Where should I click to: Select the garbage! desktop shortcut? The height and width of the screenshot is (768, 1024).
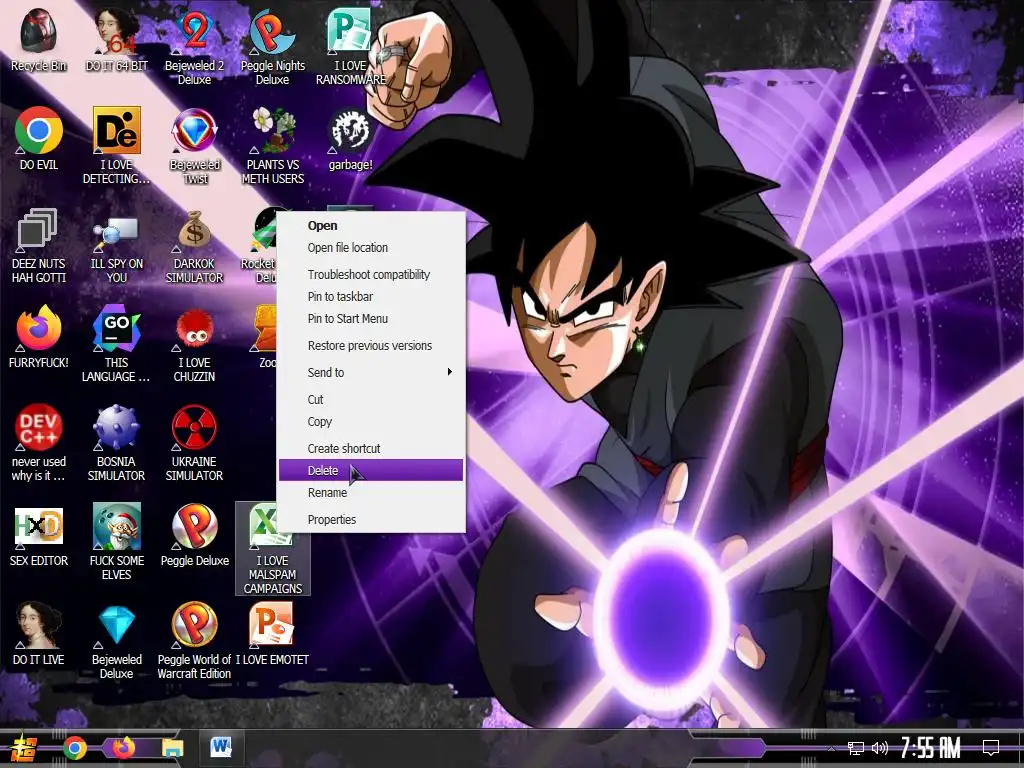click(x=350, y=138)
